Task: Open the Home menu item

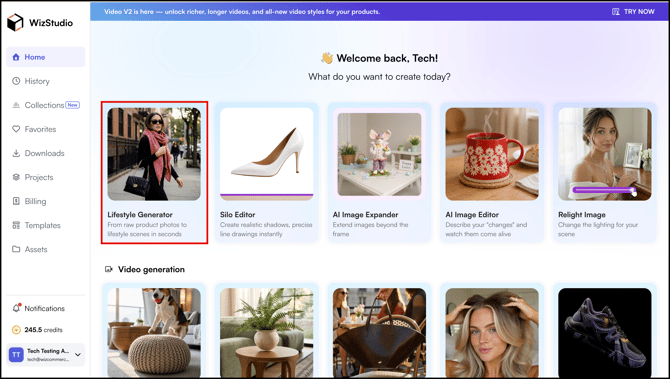Action: point(46,57)
